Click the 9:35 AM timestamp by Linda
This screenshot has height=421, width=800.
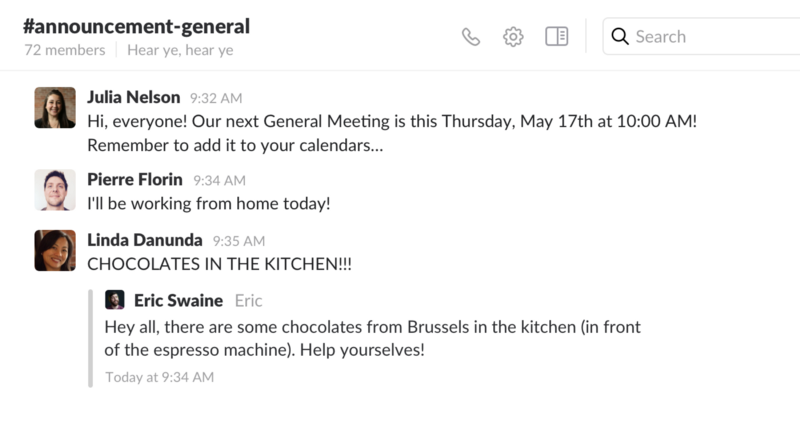(239, 241)
